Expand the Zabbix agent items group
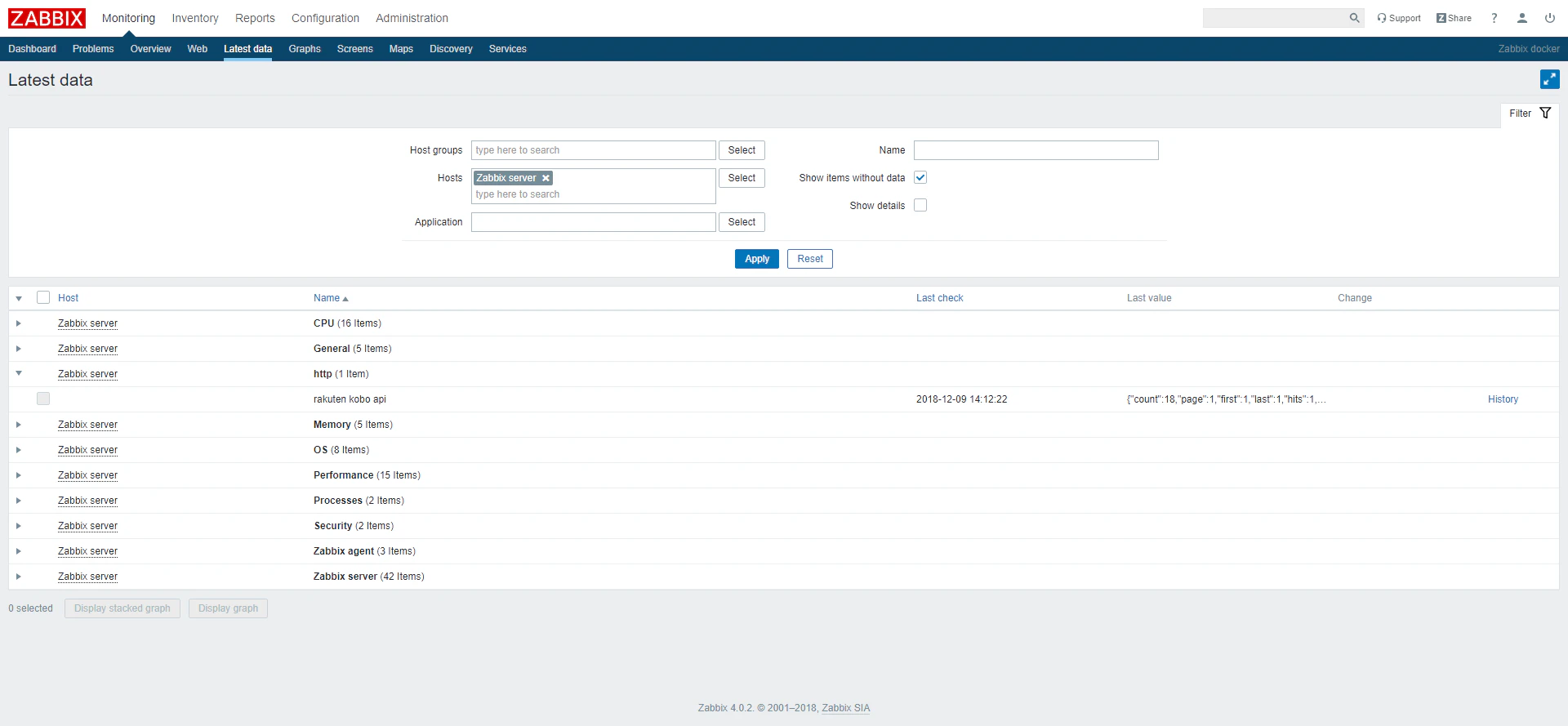1568x726 pixels. click(x=19, y=551)
